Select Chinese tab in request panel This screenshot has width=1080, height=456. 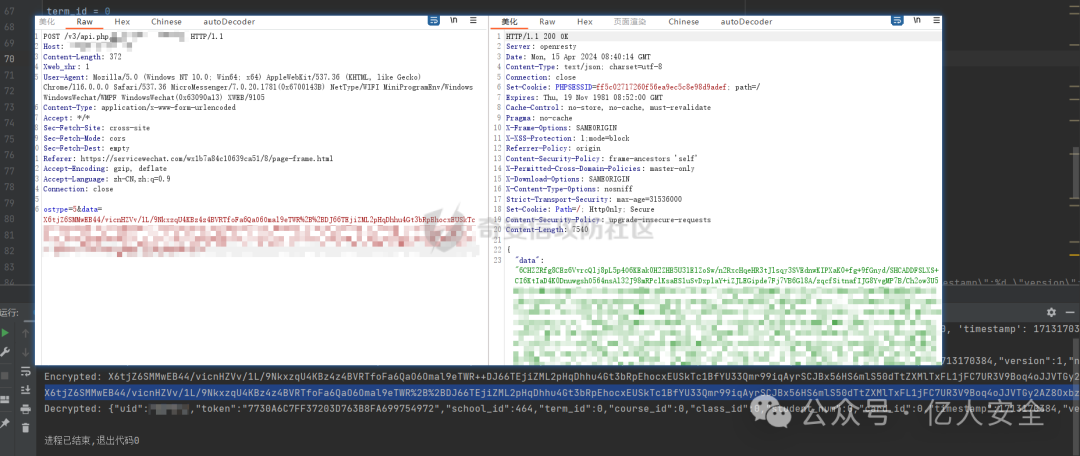click(x=167, y=21)
